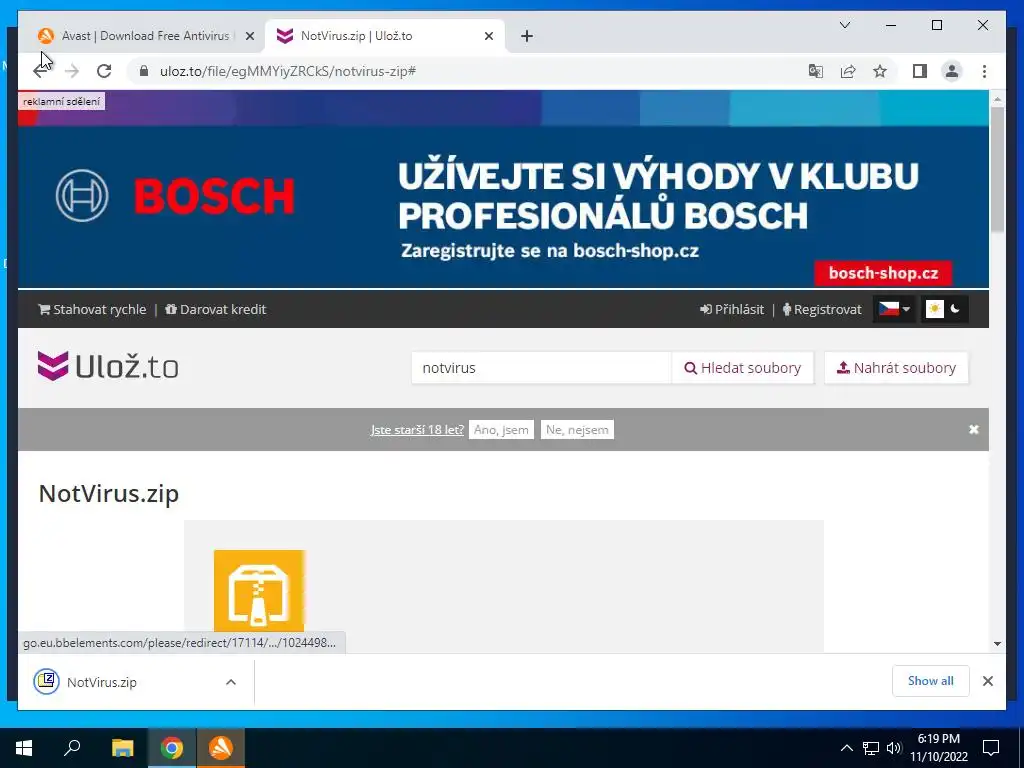
Task: Click Stahovat rychle link
Action: 92,310
